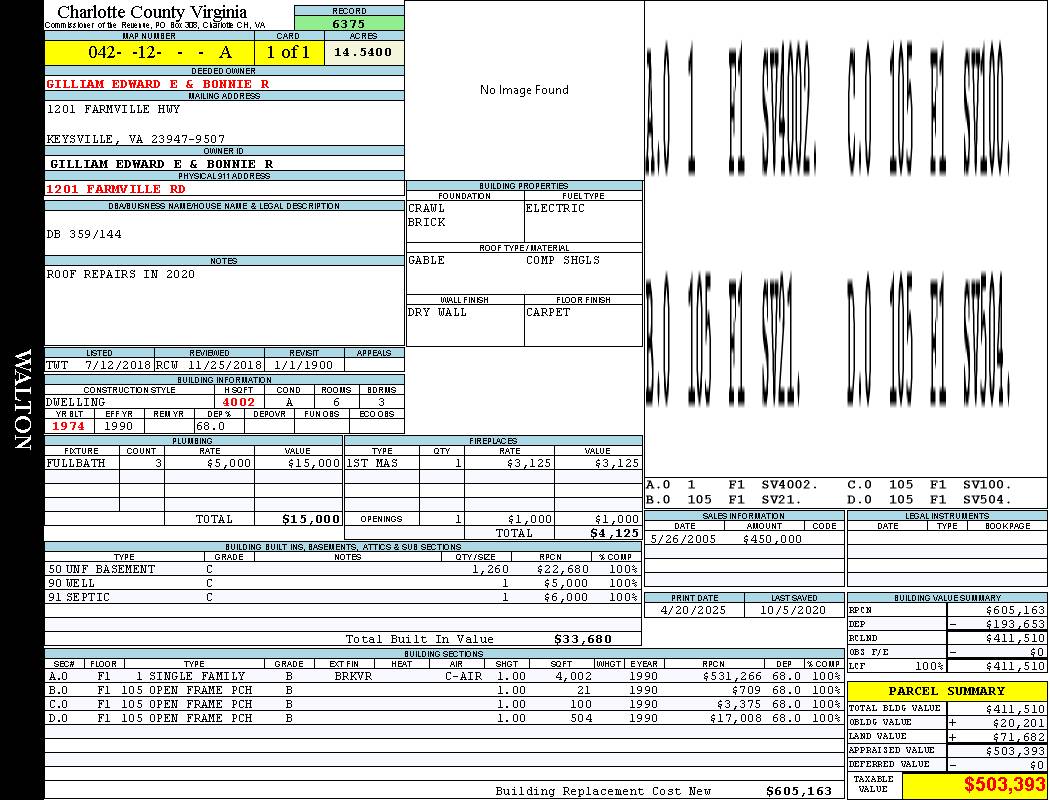
Task: Click section C.0 SQFT value 100
Action: [x=581, y=704]
